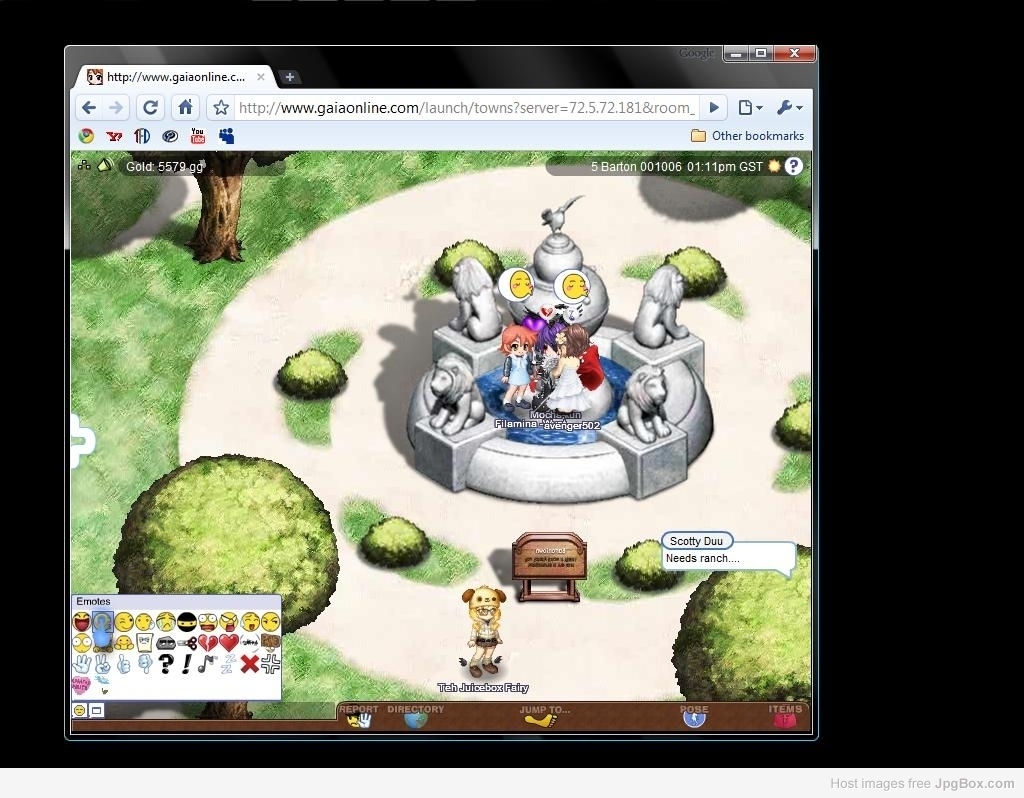
Task: Pick the thumbs up emote
Action: [123, 664]
